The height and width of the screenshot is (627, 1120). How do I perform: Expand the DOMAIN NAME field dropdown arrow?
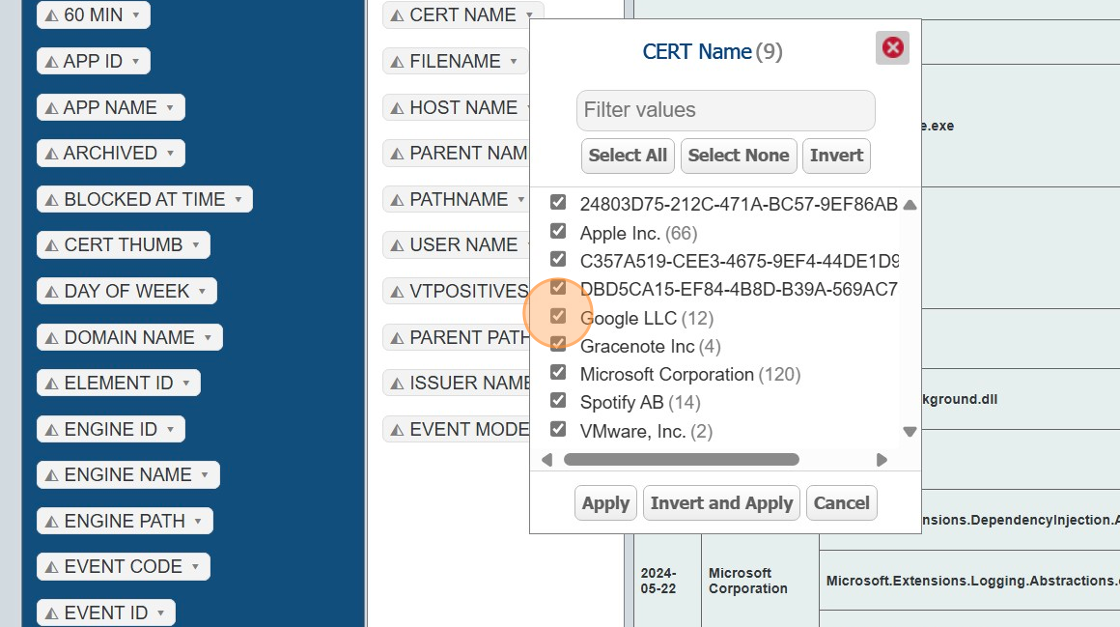(208, 338)
